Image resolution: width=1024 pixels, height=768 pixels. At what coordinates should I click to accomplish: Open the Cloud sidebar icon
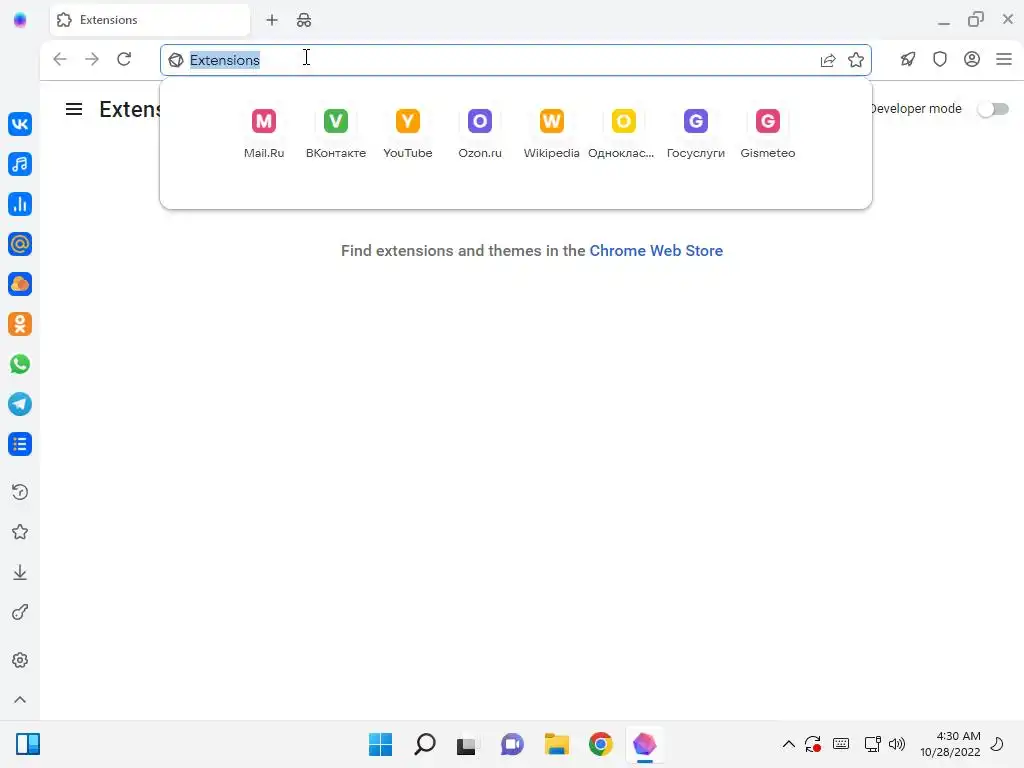20,284
